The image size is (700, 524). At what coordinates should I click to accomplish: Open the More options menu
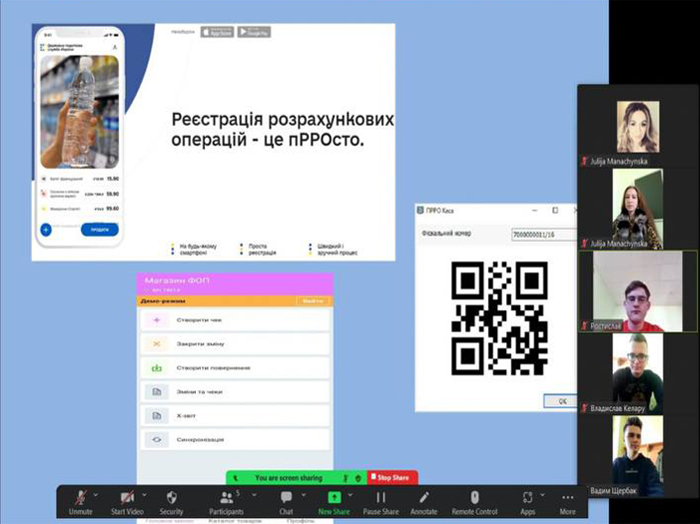[567, 503]
